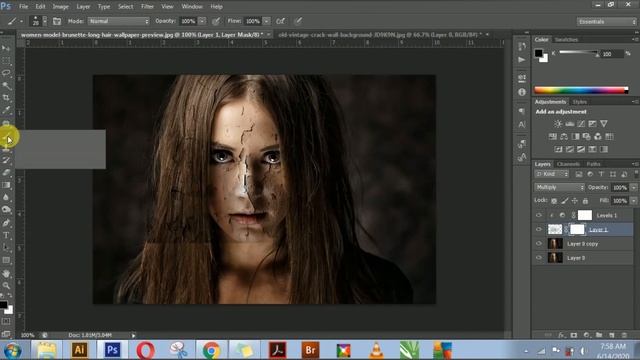Toggle visibility of Layer 1
This screenshot has width=640, height=360.
click(539, 229)
